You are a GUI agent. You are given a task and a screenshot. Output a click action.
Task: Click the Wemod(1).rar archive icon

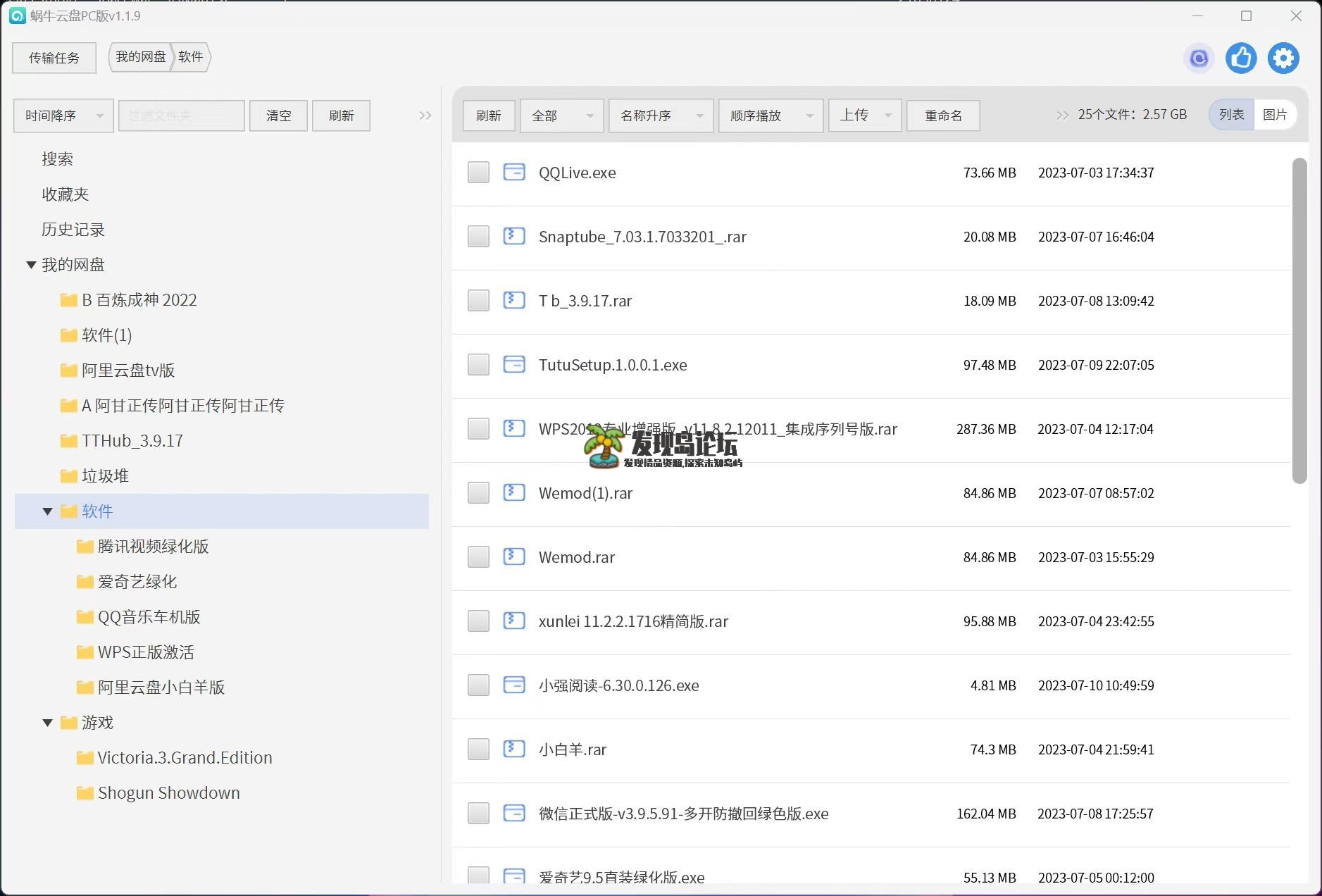[x=514, y=492]
